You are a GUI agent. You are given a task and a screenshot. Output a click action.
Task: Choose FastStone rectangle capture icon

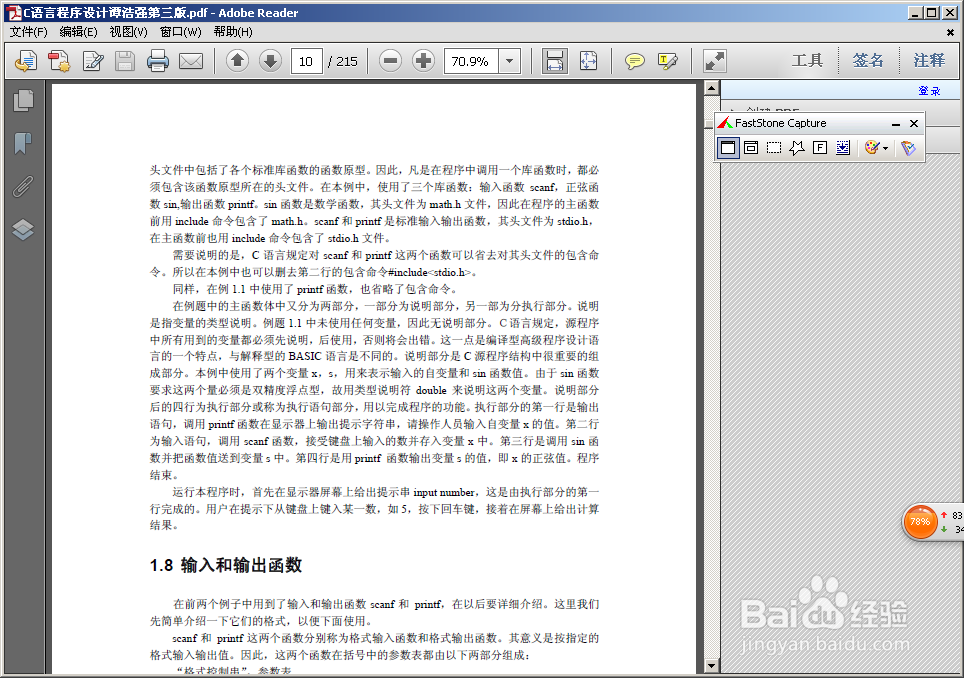click(774, 147)
